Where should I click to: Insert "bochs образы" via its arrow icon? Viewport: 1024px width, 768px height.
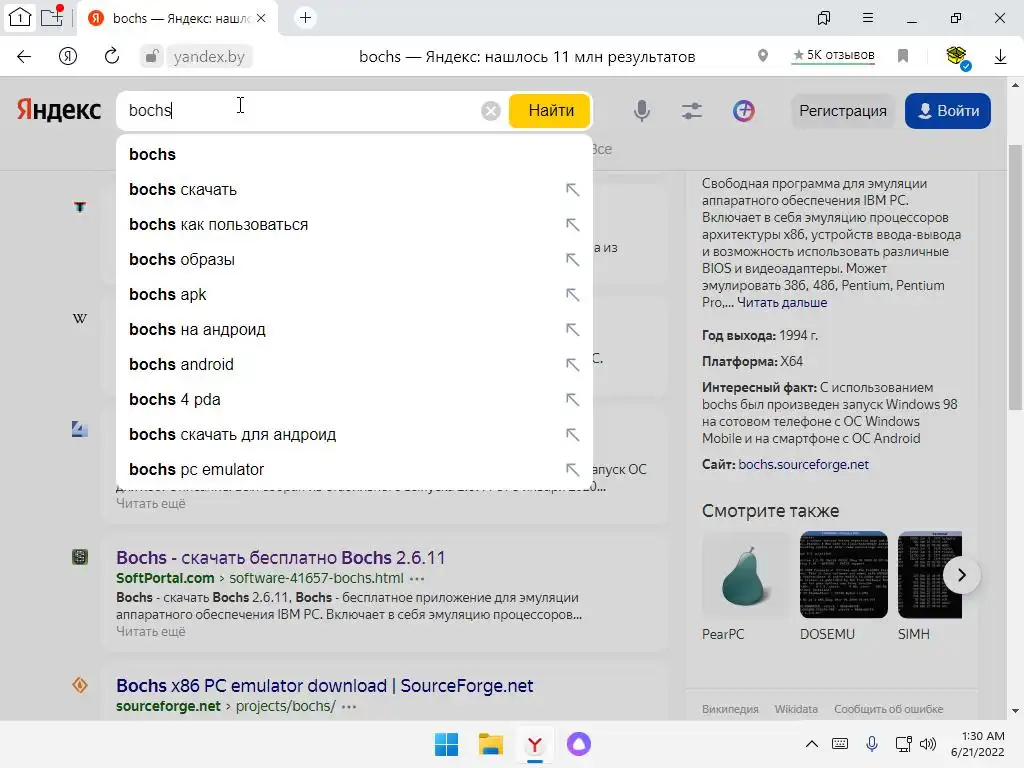[572, 260]
